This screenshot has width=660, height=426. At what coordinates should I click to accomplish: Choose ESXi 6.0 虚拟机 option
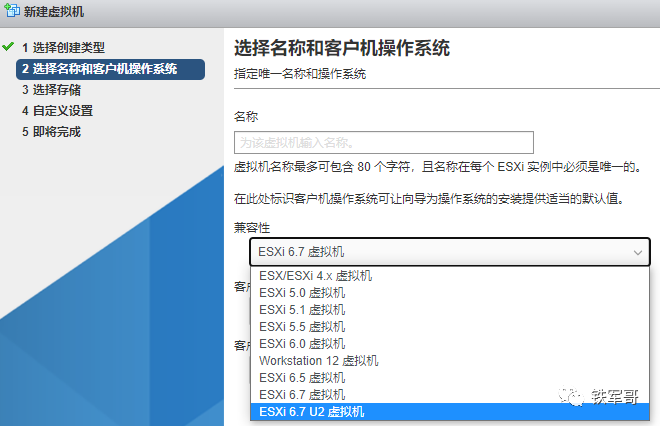(x=450, y=344)
